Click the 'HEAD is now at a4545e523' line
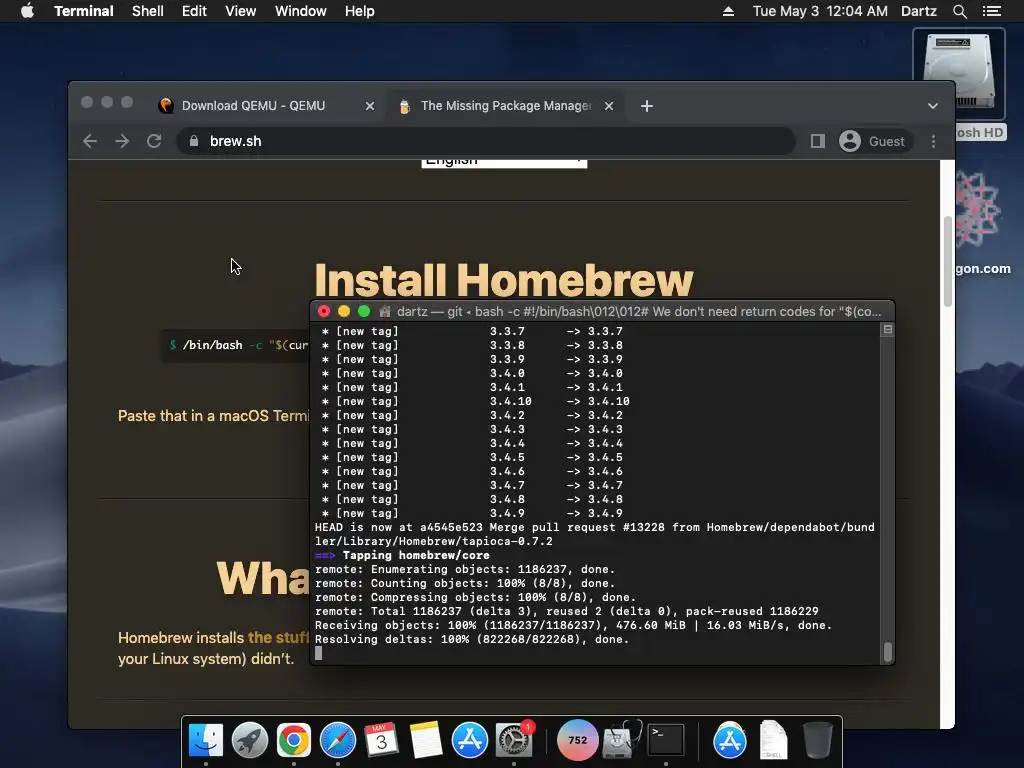Screen dimensions: 1024x768 coord(595,534)
